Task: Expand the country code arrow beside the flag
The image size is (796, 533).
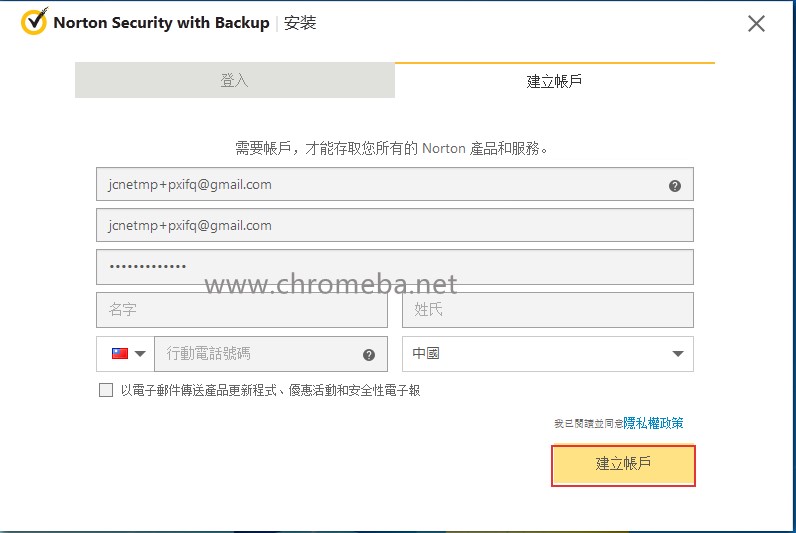Action: coord(141,354)
